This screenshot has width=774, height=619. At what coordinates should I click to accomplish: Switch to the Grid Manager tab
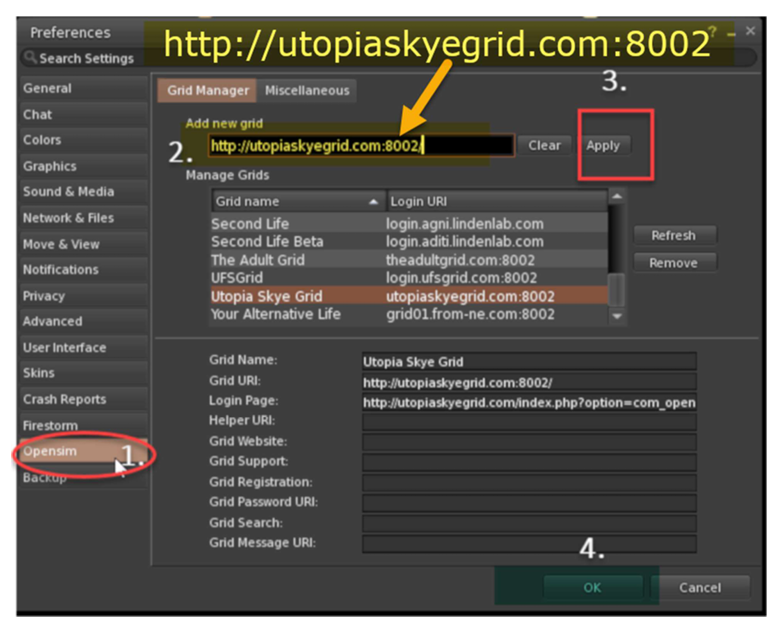coord(207,90)
